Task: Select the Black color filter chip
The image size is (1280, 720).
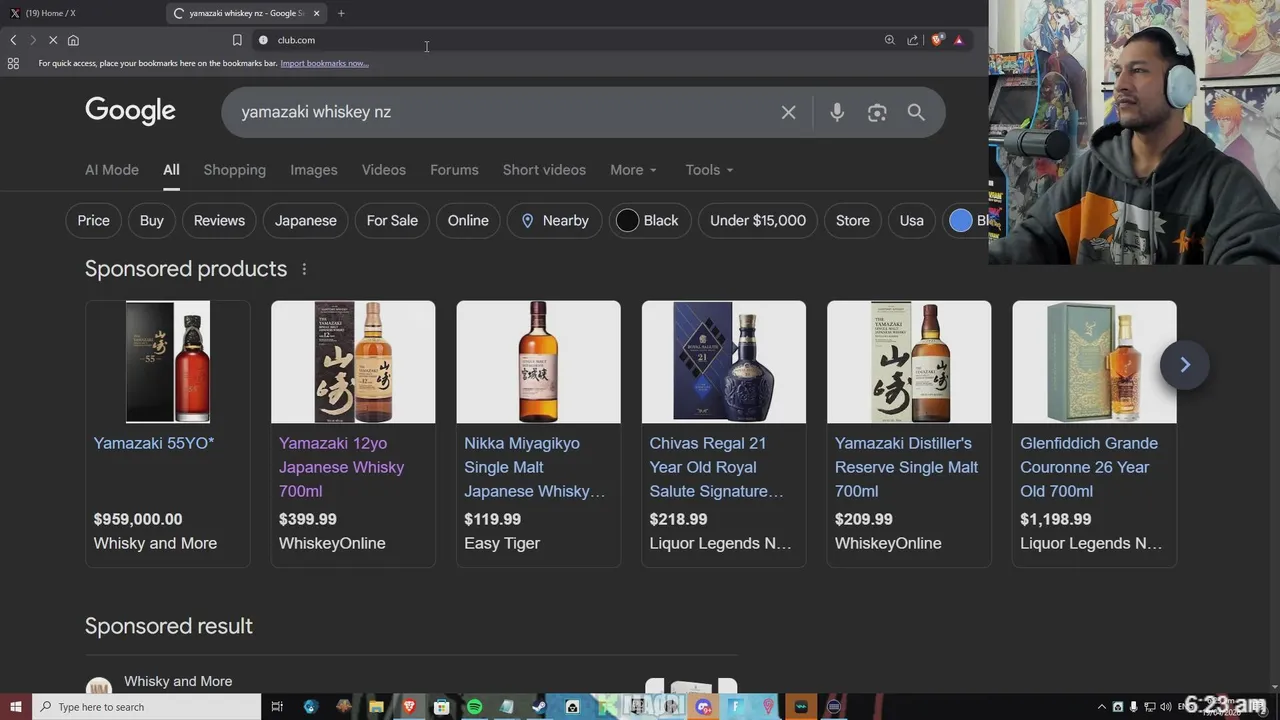Action: [650, 221]
